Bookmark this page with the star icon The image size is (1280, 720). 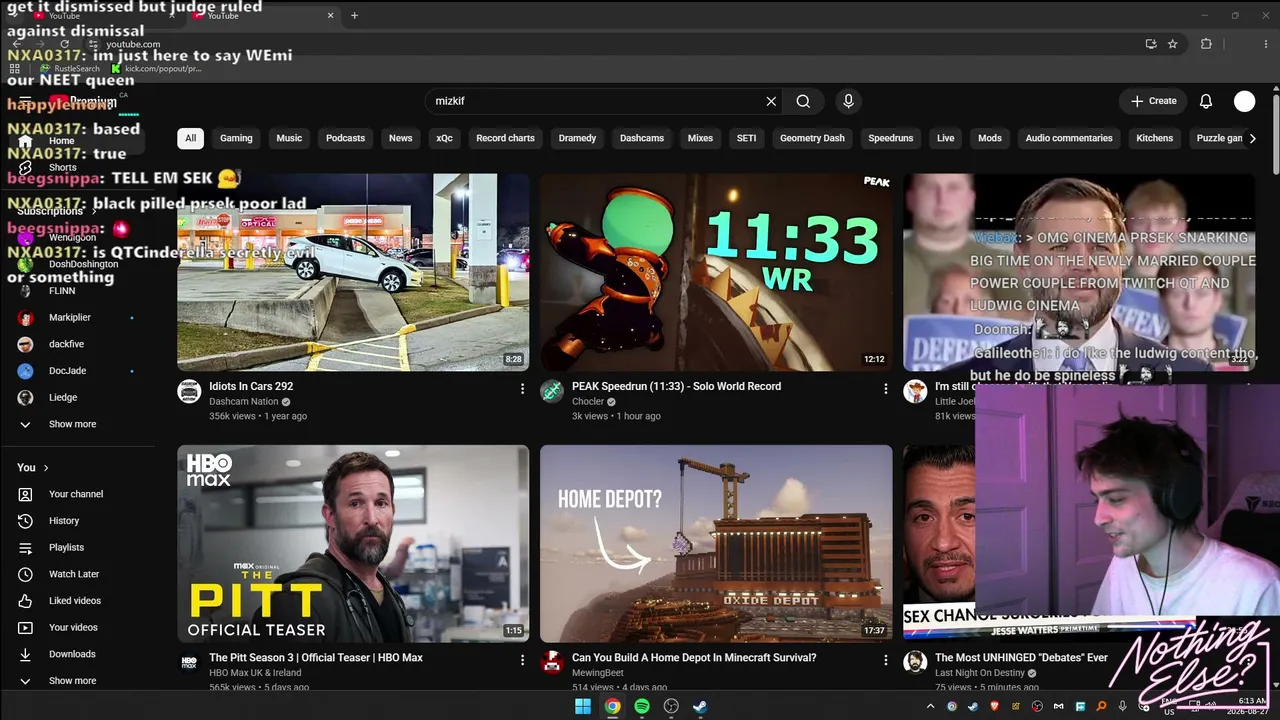click(x=1173, y=44)
